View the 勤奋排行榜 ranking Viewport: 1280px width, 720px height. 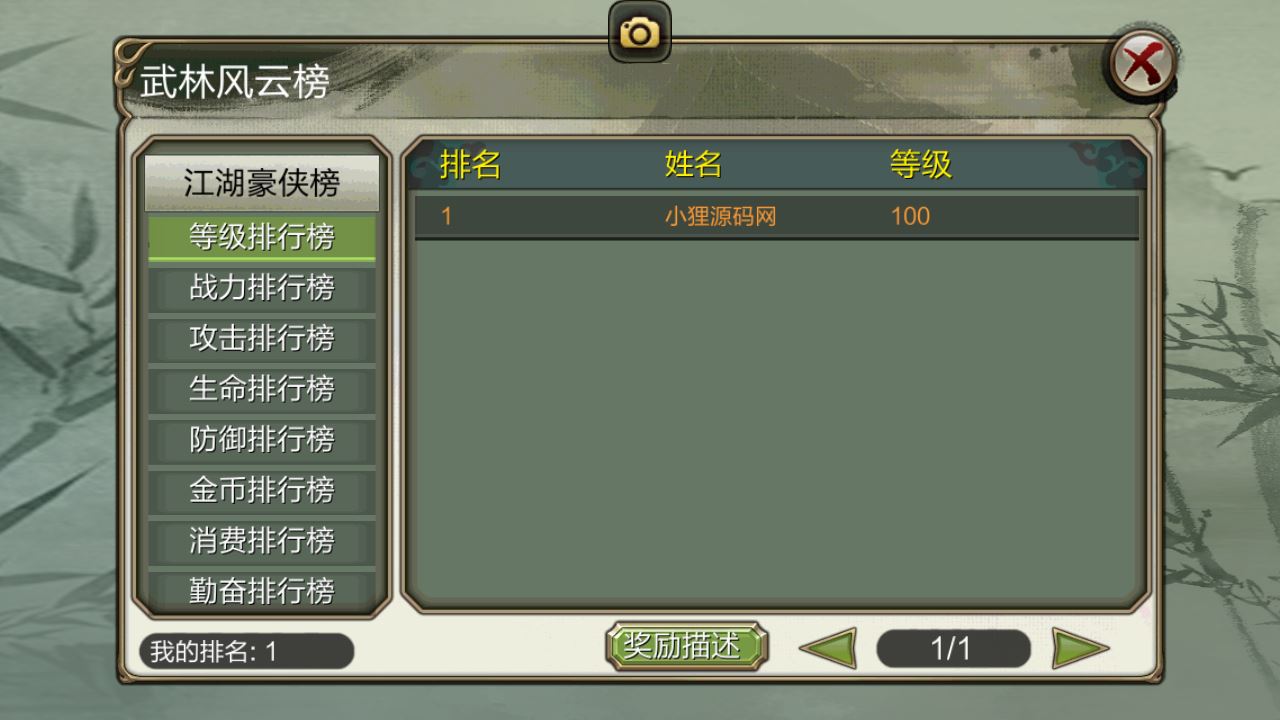(262, 591)
